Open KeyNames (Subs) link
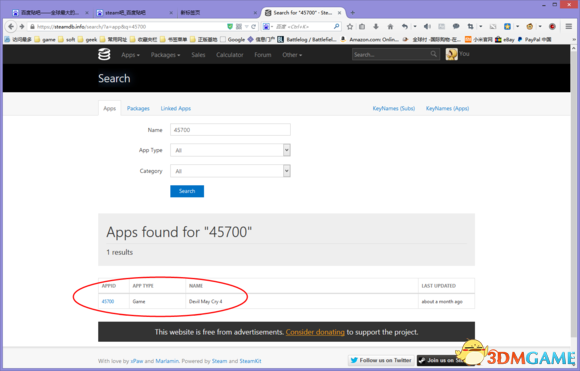This screenshot has height=371, width=580. coord(394,108)
